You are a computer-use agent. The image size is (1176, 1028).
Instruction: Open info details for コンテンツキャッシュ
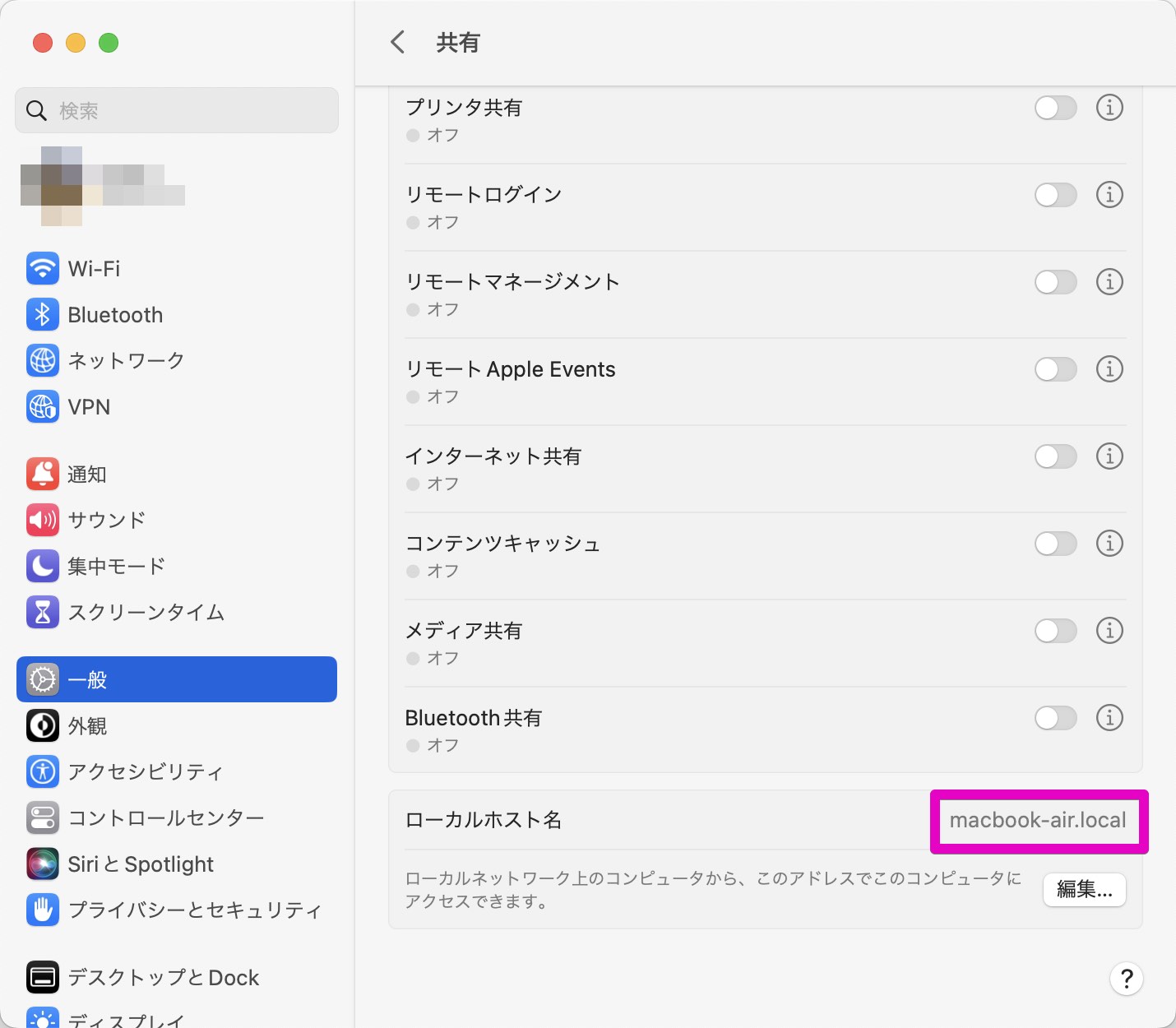coord(1109,544)
